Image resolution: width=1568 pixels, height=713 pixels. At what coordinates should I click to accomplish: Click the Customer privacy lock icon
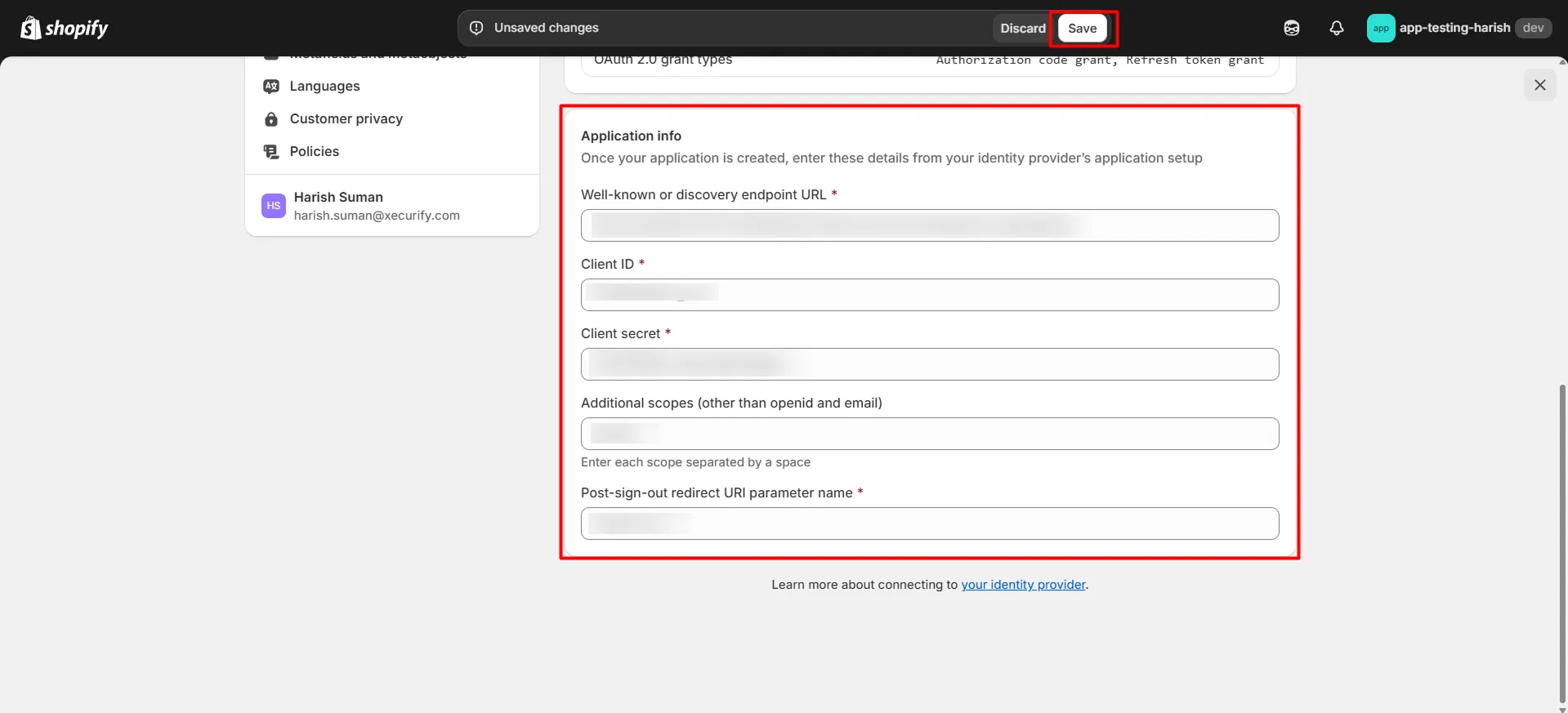[x=271, y=118]
